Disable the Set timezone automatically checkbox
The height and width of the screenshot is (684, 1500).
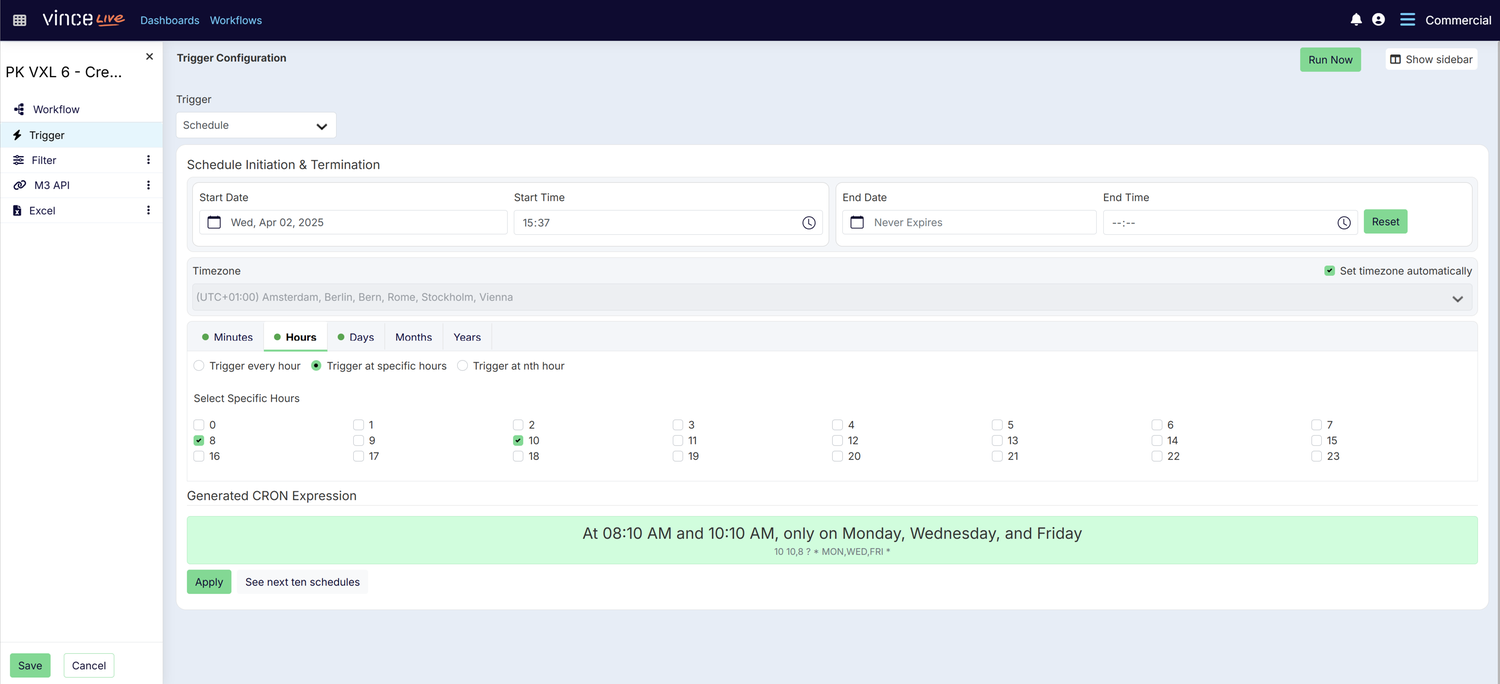tap(1329, 270)
